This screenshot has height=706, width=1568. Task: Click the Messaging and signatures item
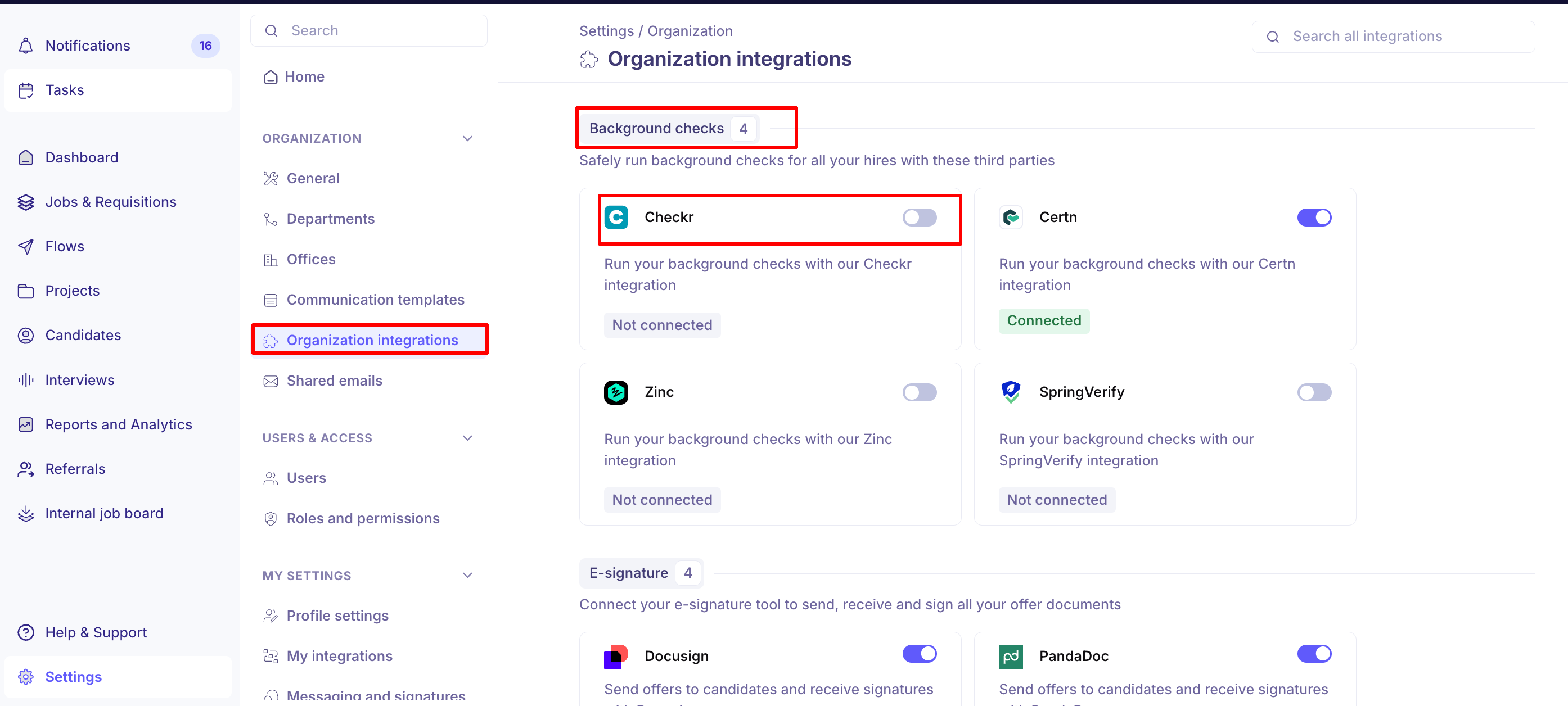[369, 695]
